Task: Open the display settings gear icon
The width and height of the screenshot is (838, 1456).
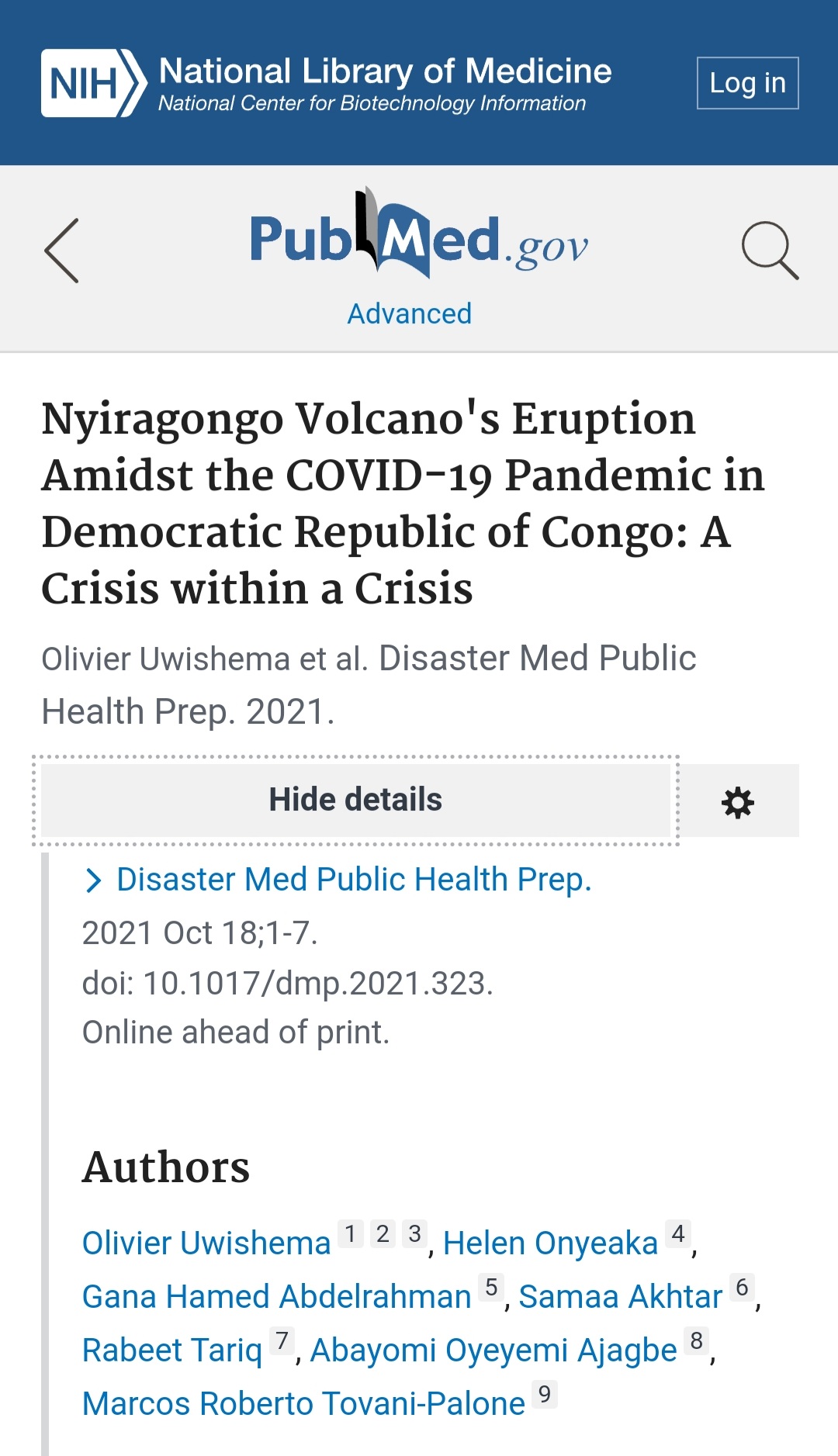Action: pos(738,801)
